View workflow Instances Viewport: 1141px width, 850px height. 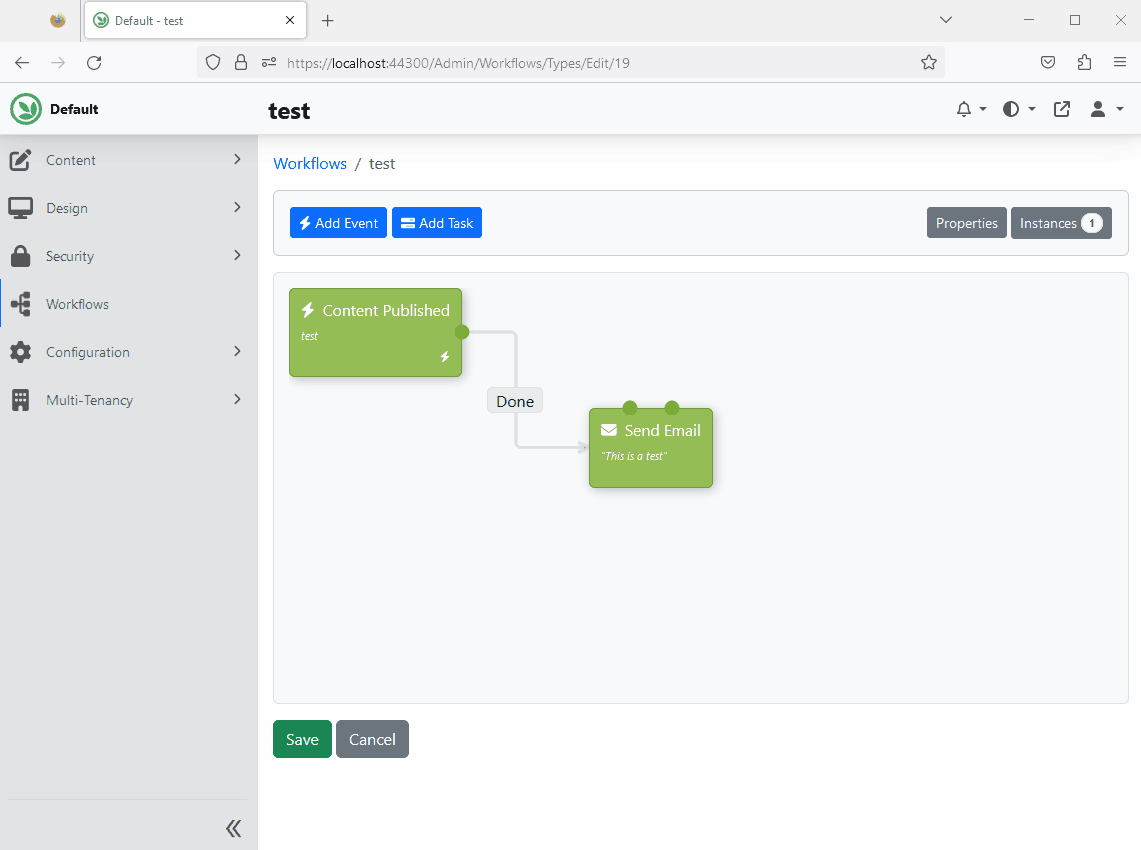1061,223
